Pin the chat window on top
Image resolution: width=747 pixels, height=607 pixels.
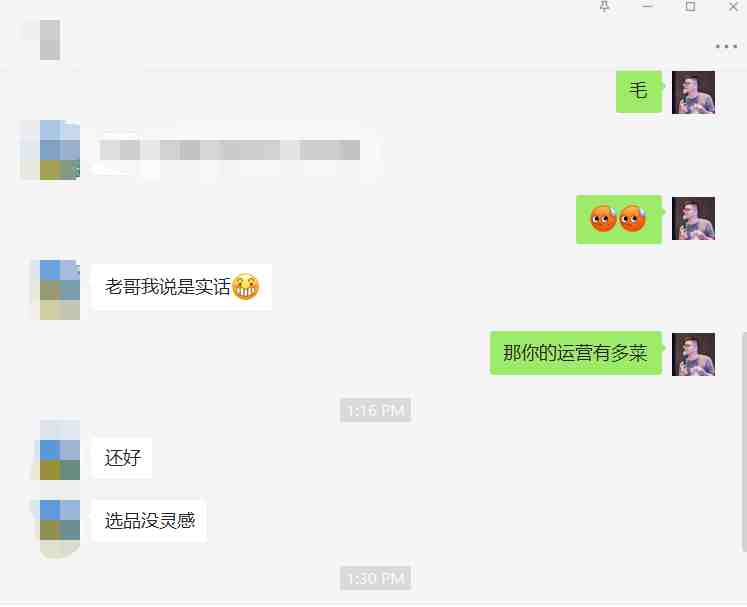pyautogui.click(x=605, y=7)
